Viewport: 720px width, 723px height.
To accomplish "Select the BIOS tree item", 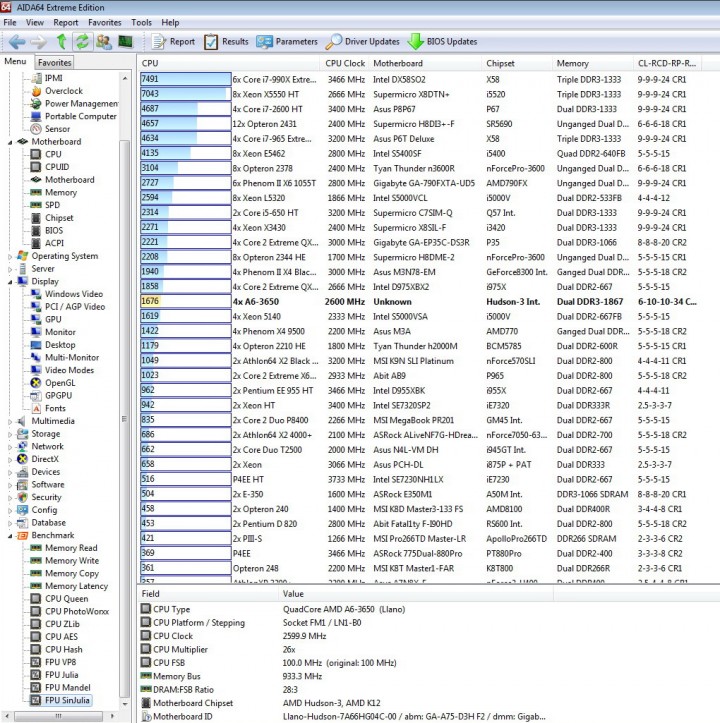I will pyautogui.click(x=54, y=231).
